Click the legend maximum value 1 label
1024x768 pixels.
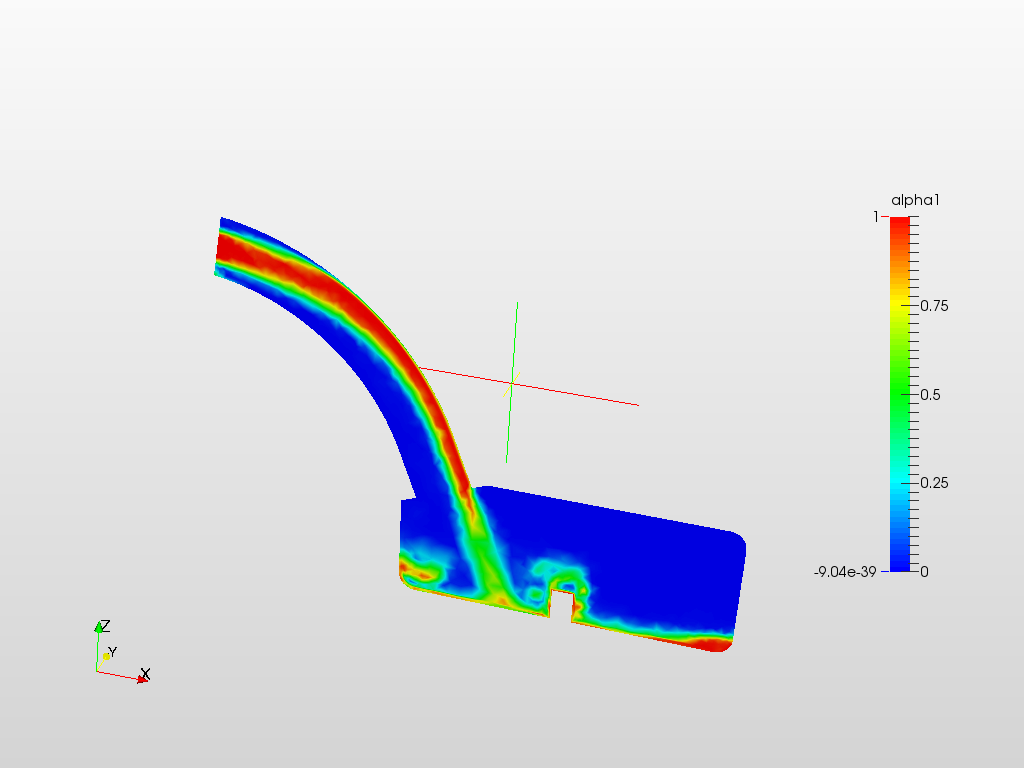(x=876, y=217)
